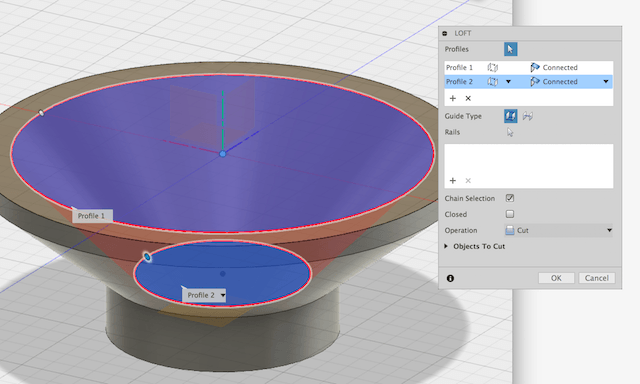Uncheck the Chain Selection checkbox
Image resolution: width=640 pixels, height=384 pixels.
tap(510, 198)
